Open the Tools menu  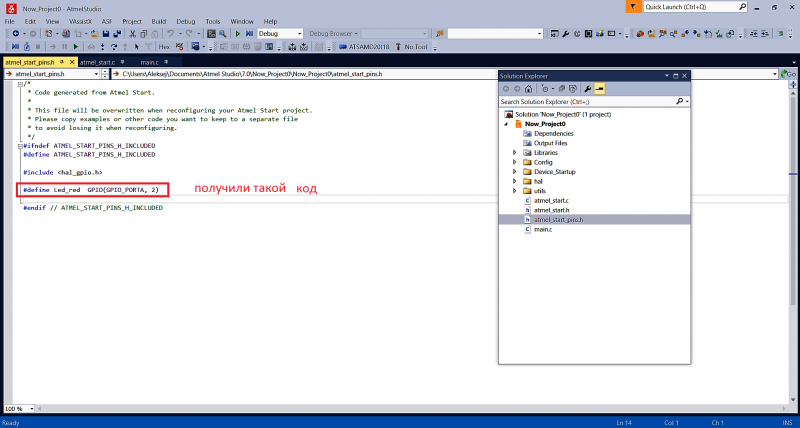click(213, 21)
